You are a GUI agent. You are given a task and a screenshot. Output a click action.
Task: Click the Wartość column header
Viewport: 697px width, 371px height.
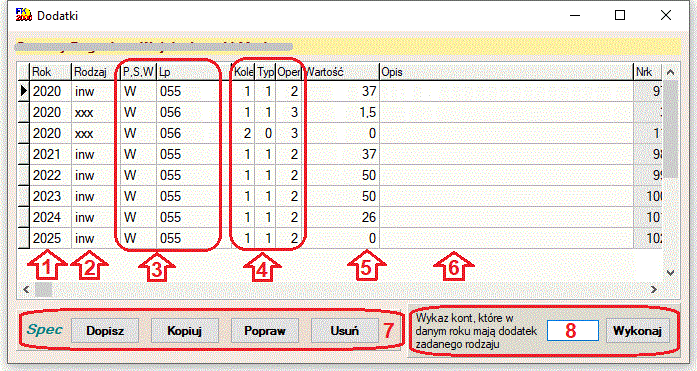pyautogui.click(x=341, y=72)
